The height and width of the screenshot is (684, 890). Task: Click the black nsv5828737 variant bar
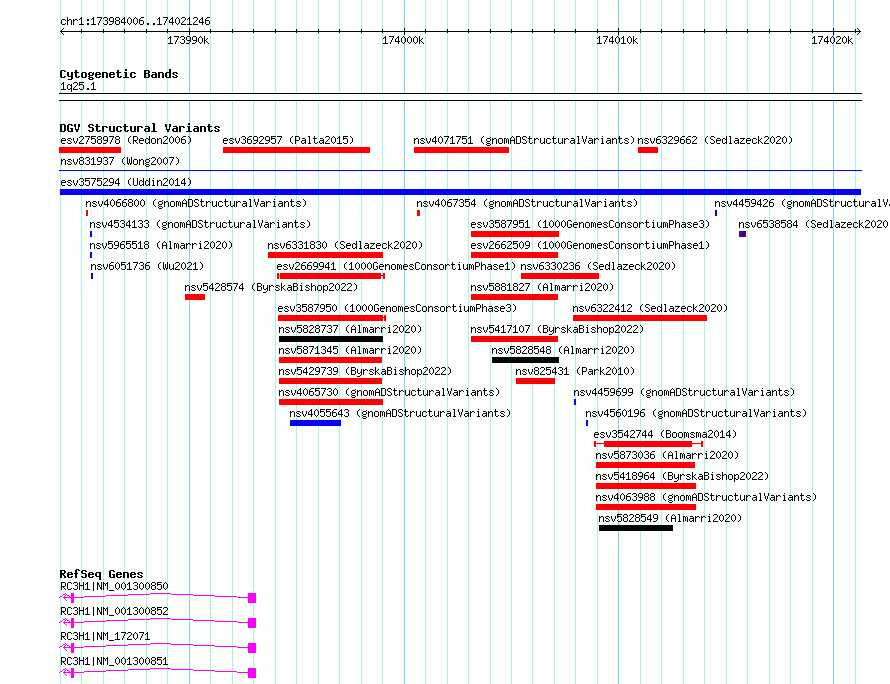[x=331, y=339]
